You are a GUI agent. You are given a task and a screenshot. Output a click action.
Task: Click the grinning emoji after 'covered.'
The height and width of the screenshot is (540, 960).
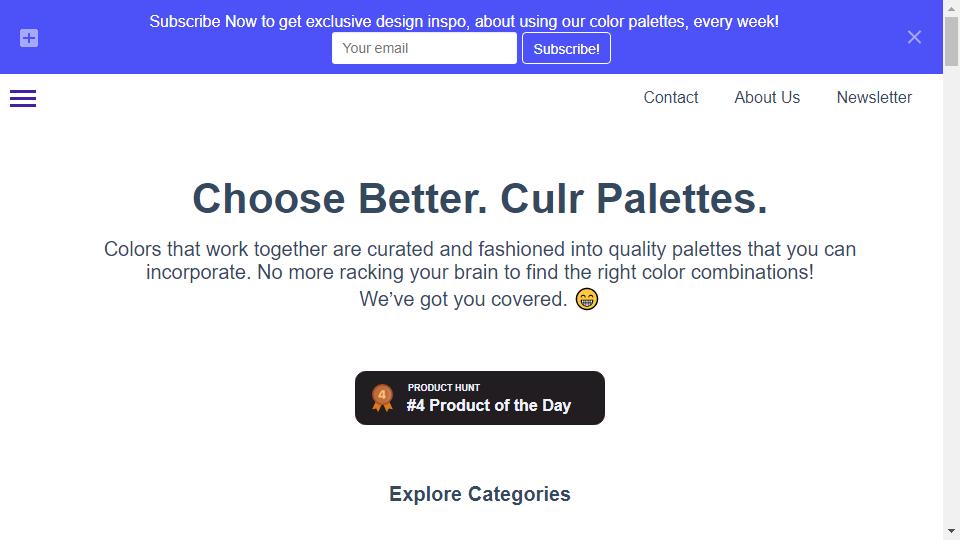(x=587, y=299)
